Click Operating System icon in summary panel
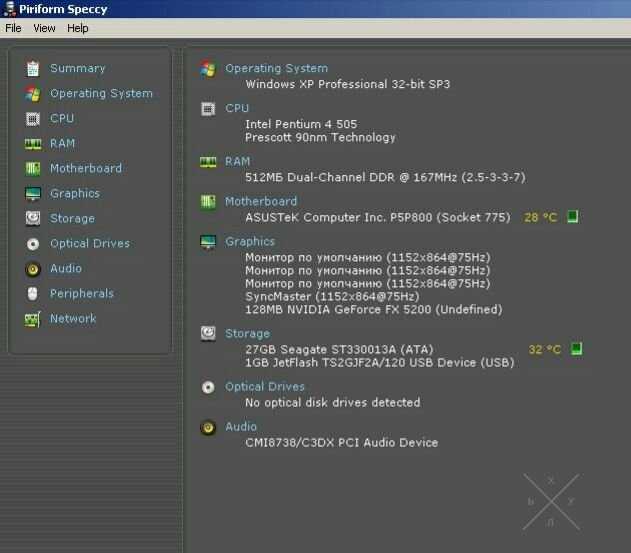Image resolution: width=631 pixels, height=553 pixels. tap(208, 69)
